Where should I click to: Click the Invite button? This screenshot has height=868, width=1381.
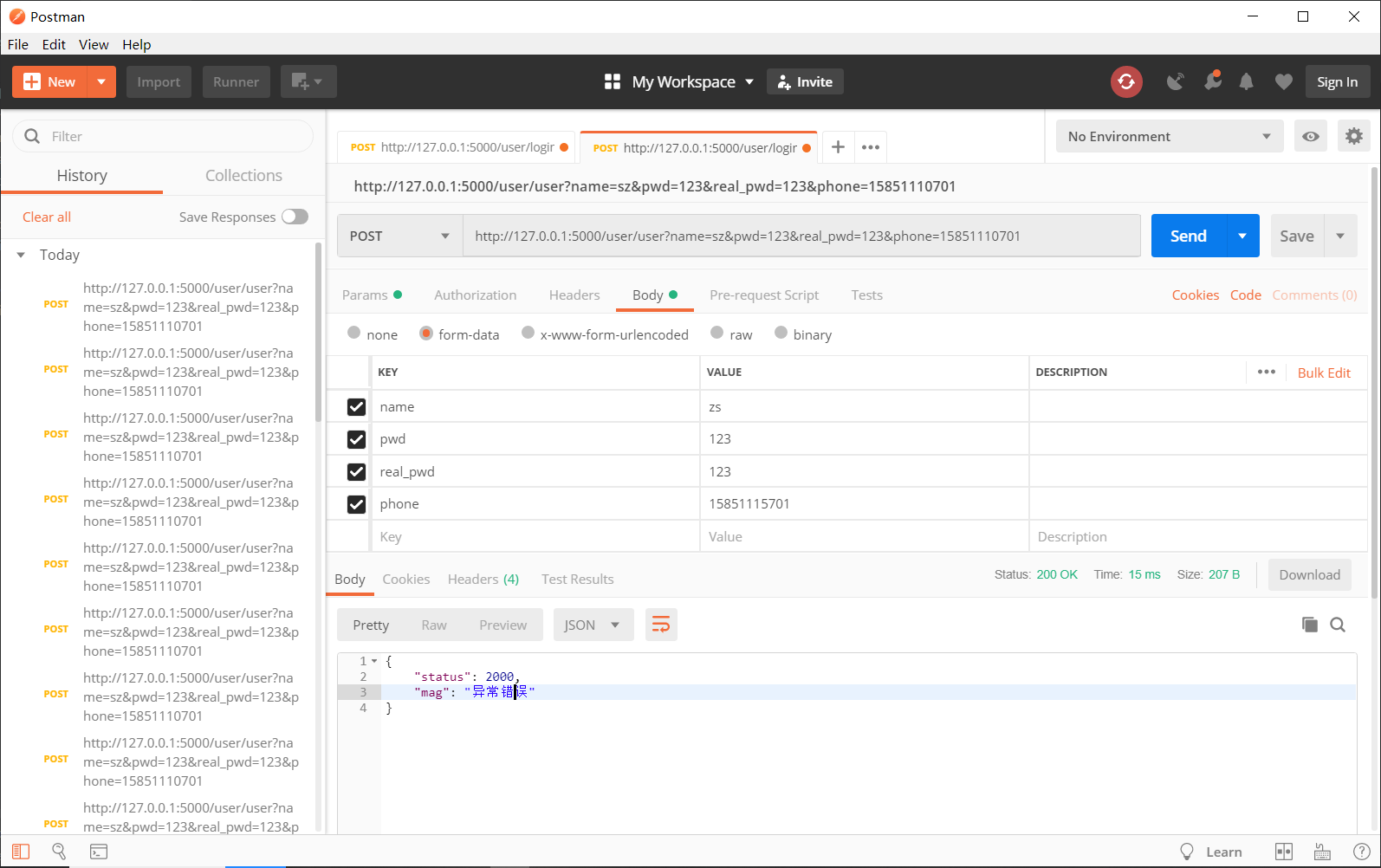[805, 81]
